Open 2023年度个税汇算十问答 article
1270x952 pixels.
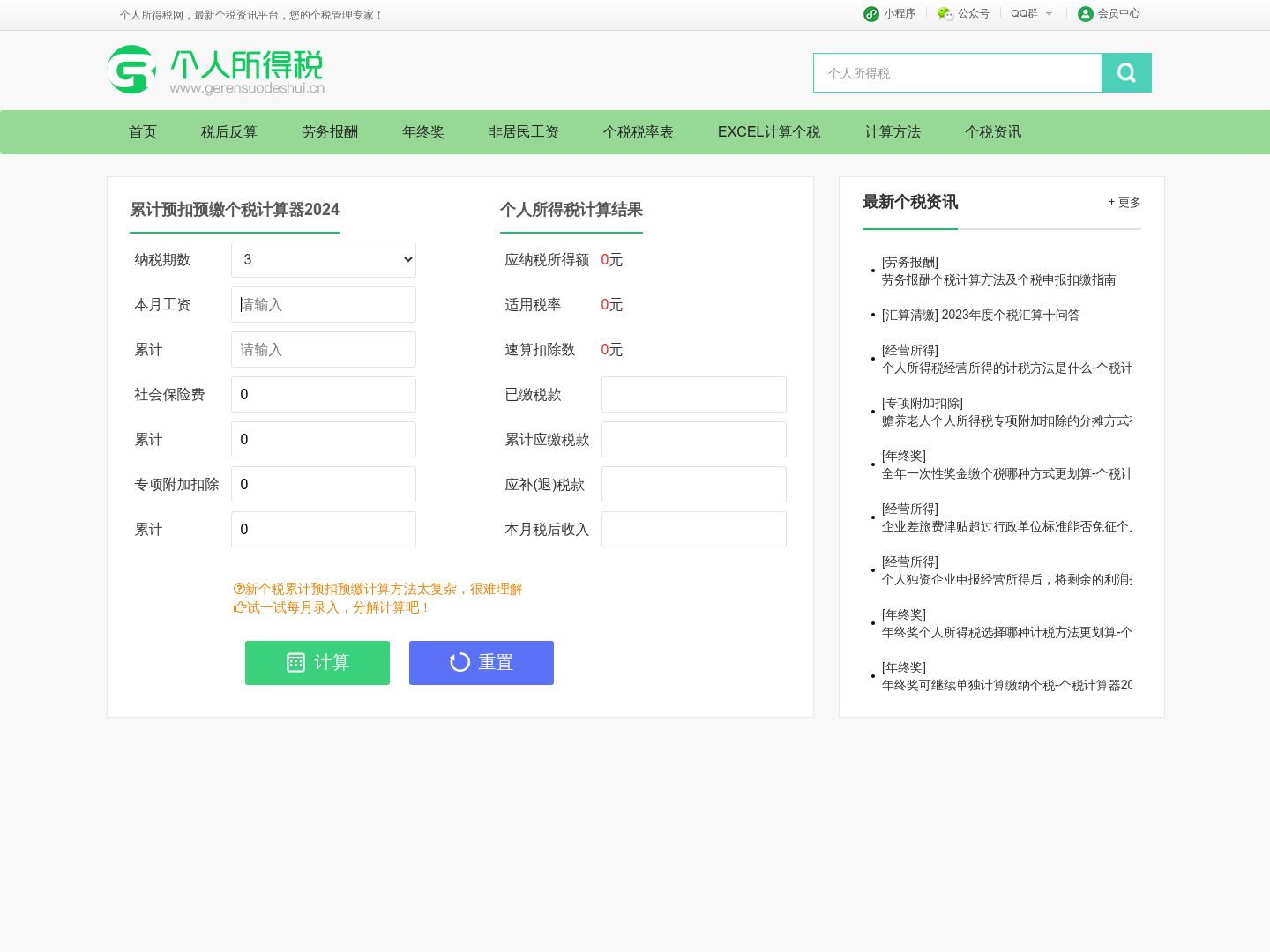click(1011, 316)
